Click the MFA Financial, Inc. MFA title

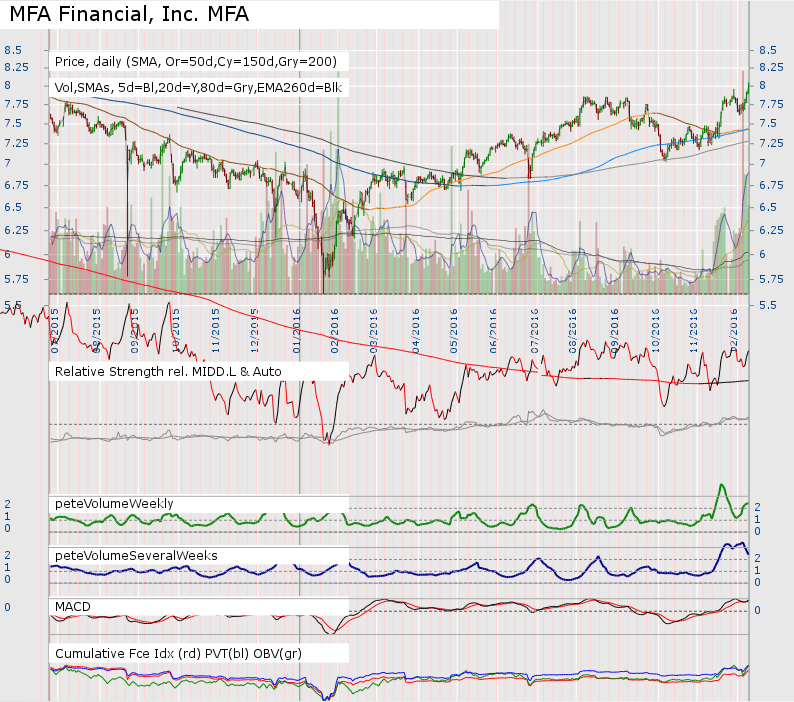pyautogui.click(x=129, y=14)
